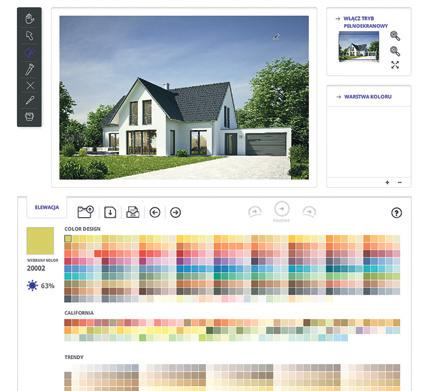Screen dimensions: 429x391
Task: Zoom in with the upper magnifier icon
Action: point(395,36)
